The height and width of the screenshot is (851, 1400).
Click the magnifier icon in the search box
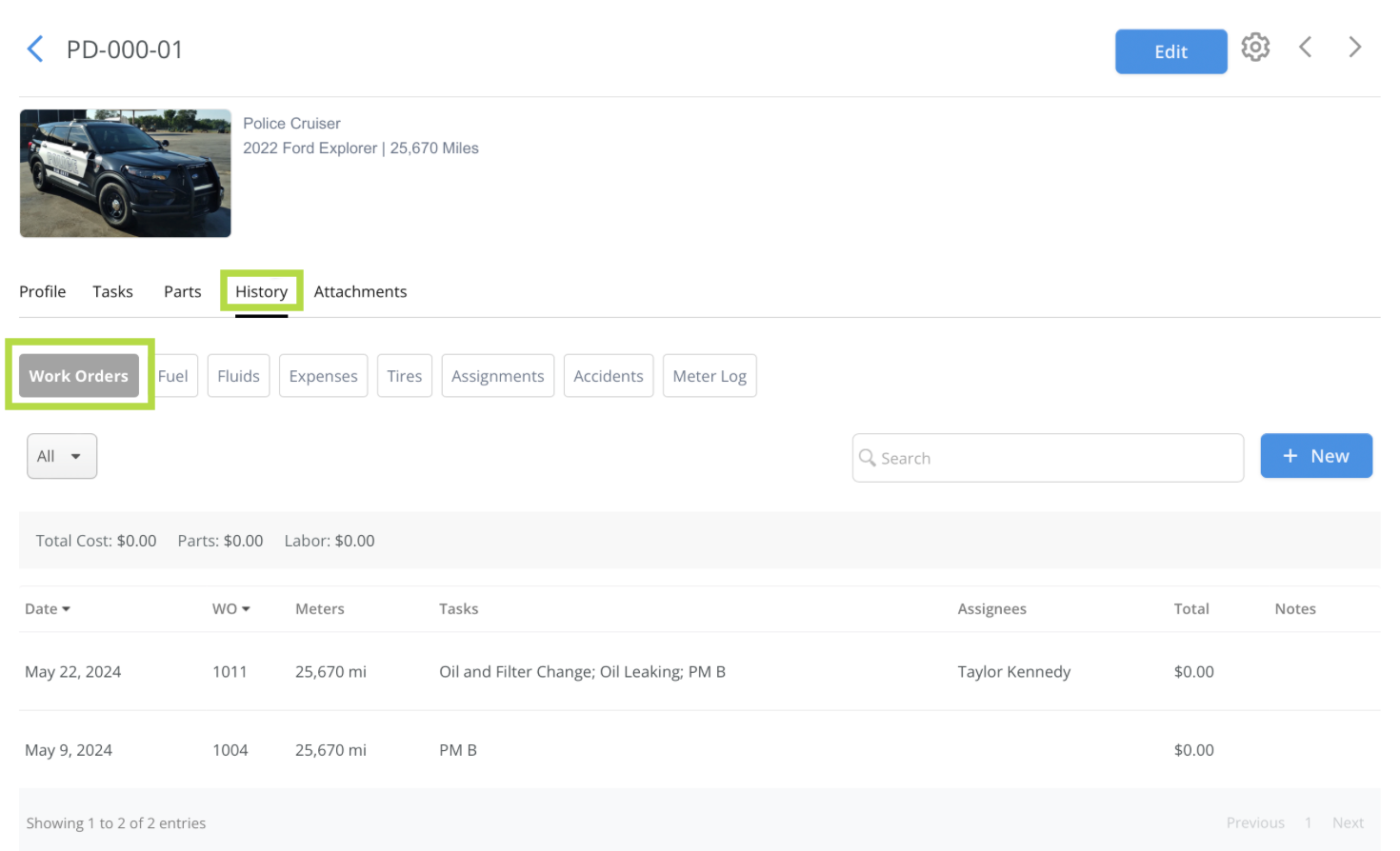pyautogui.click(x=868, y=458)
